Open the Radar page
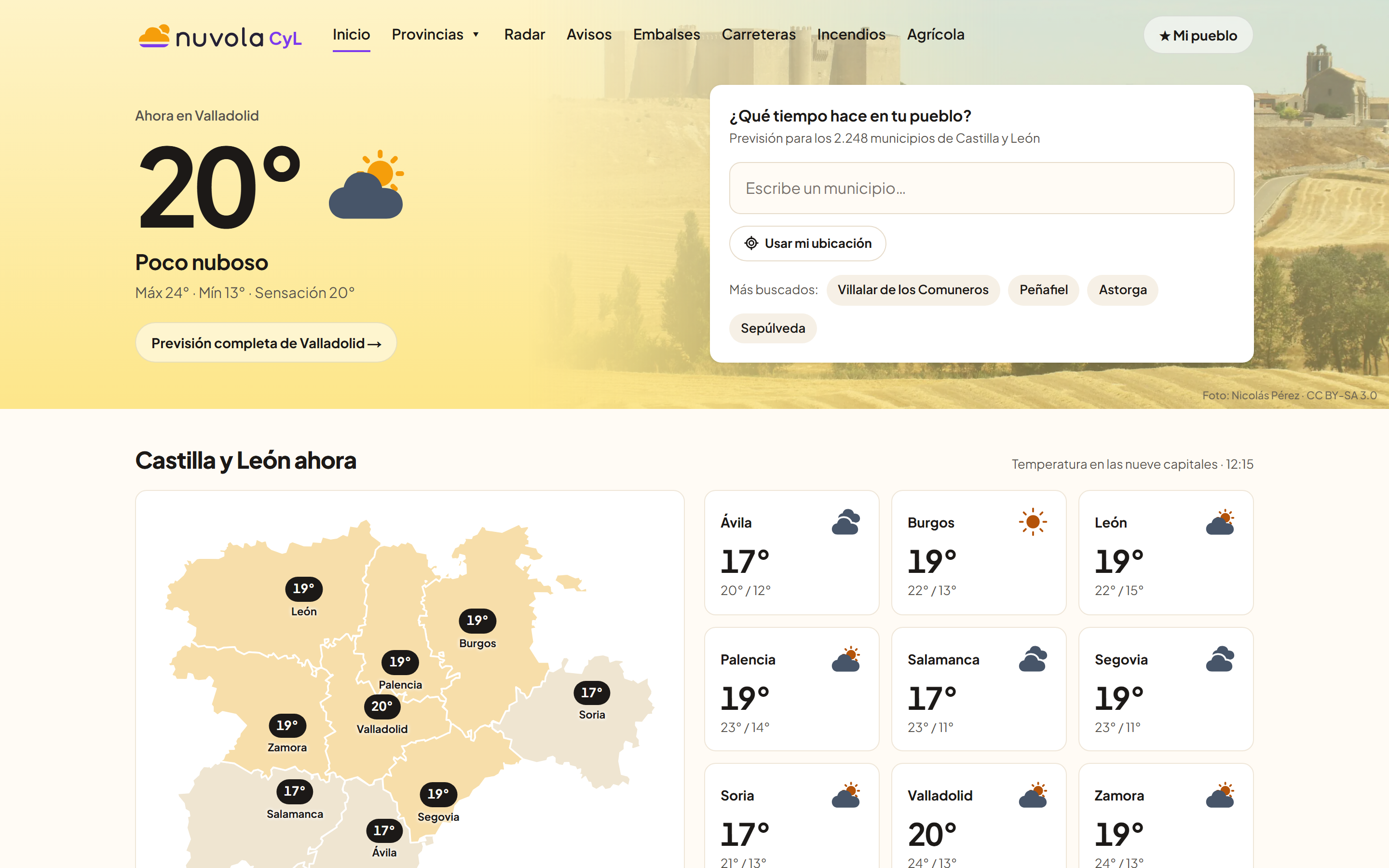 [525, 34]
